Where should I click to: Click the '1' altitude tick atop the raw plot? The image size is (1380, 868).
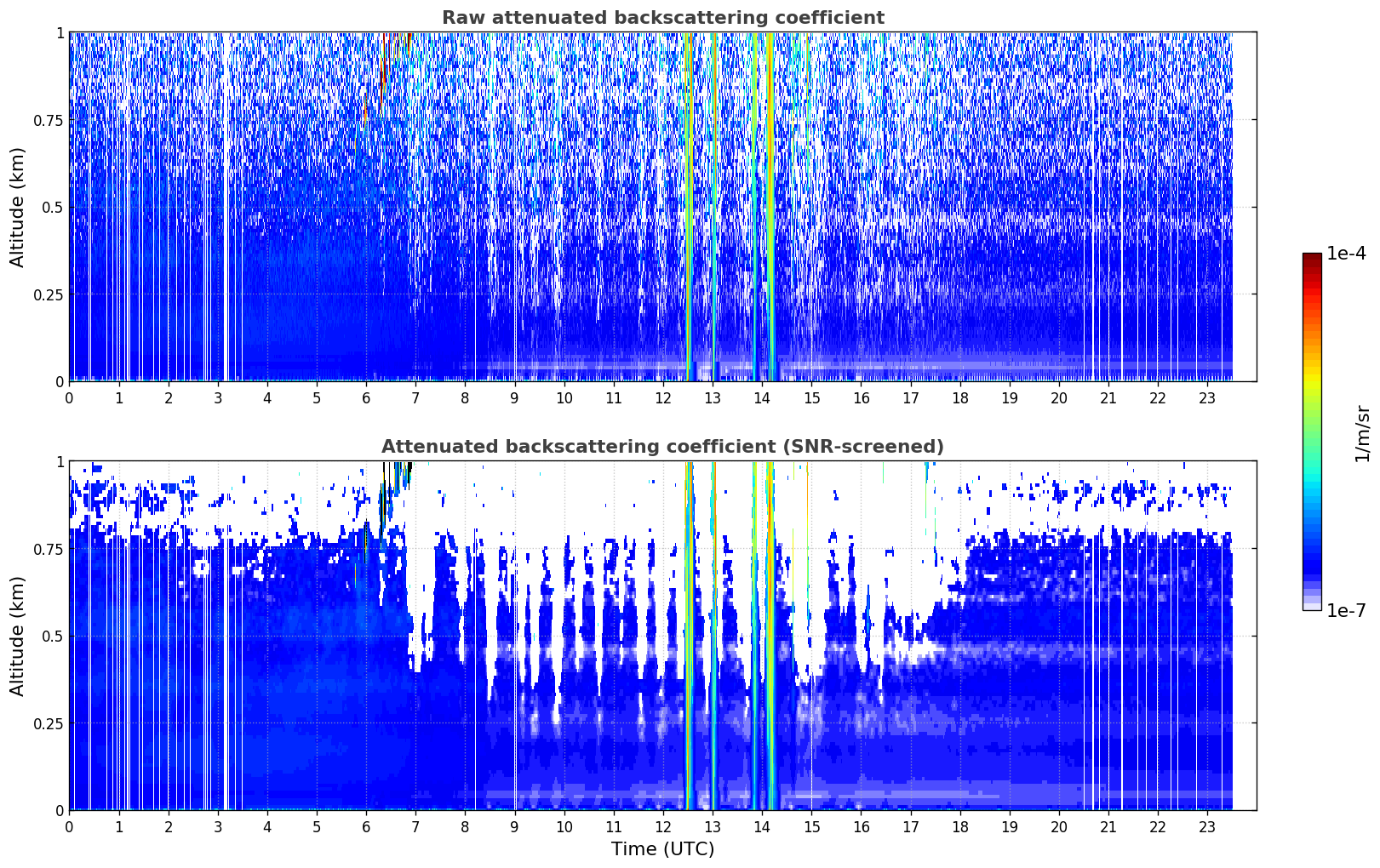(60, 32)
